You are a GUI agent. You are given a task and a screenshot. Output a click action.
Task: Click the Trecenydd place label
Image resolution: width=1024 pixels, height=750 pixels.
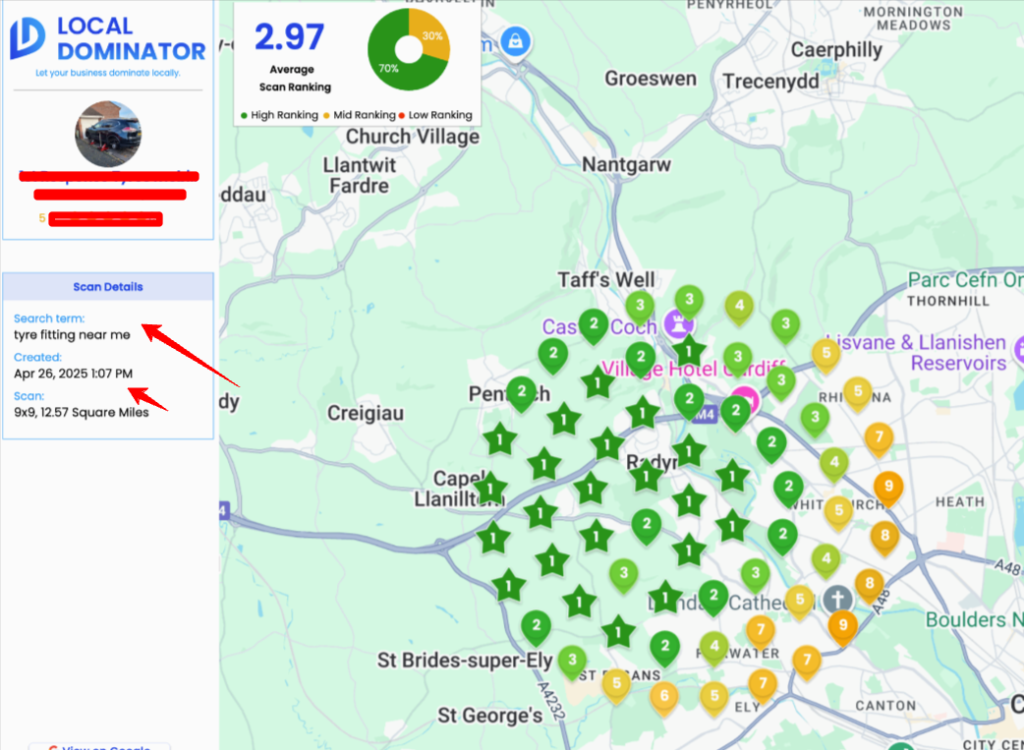pyautogui.click(x=771, y=82)
